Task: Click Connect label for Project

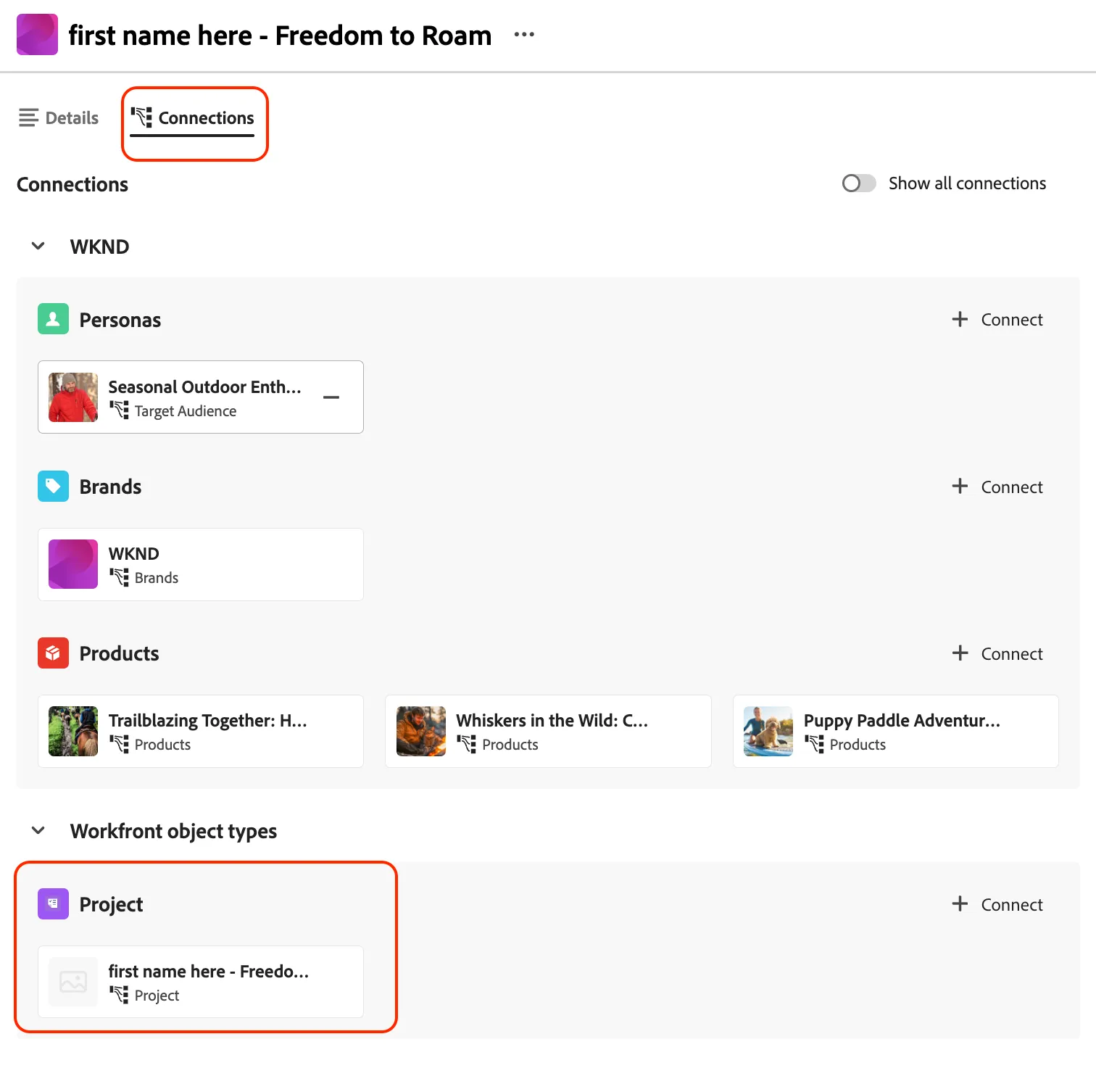Action: point(1012,905)
